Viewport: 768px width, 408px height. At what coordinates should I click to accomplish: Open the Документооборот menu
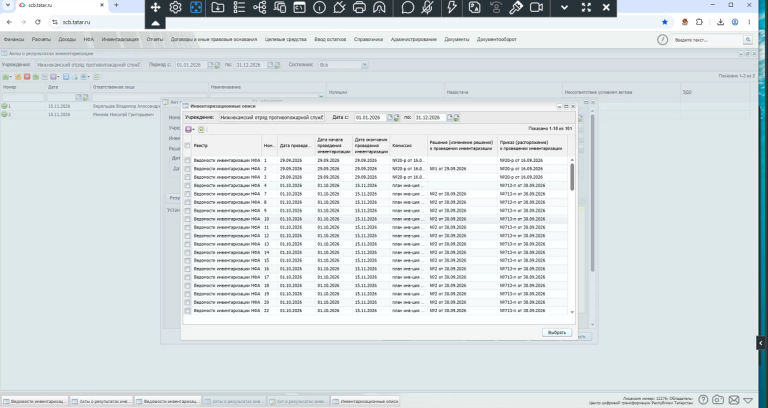(x=497, y=39)
